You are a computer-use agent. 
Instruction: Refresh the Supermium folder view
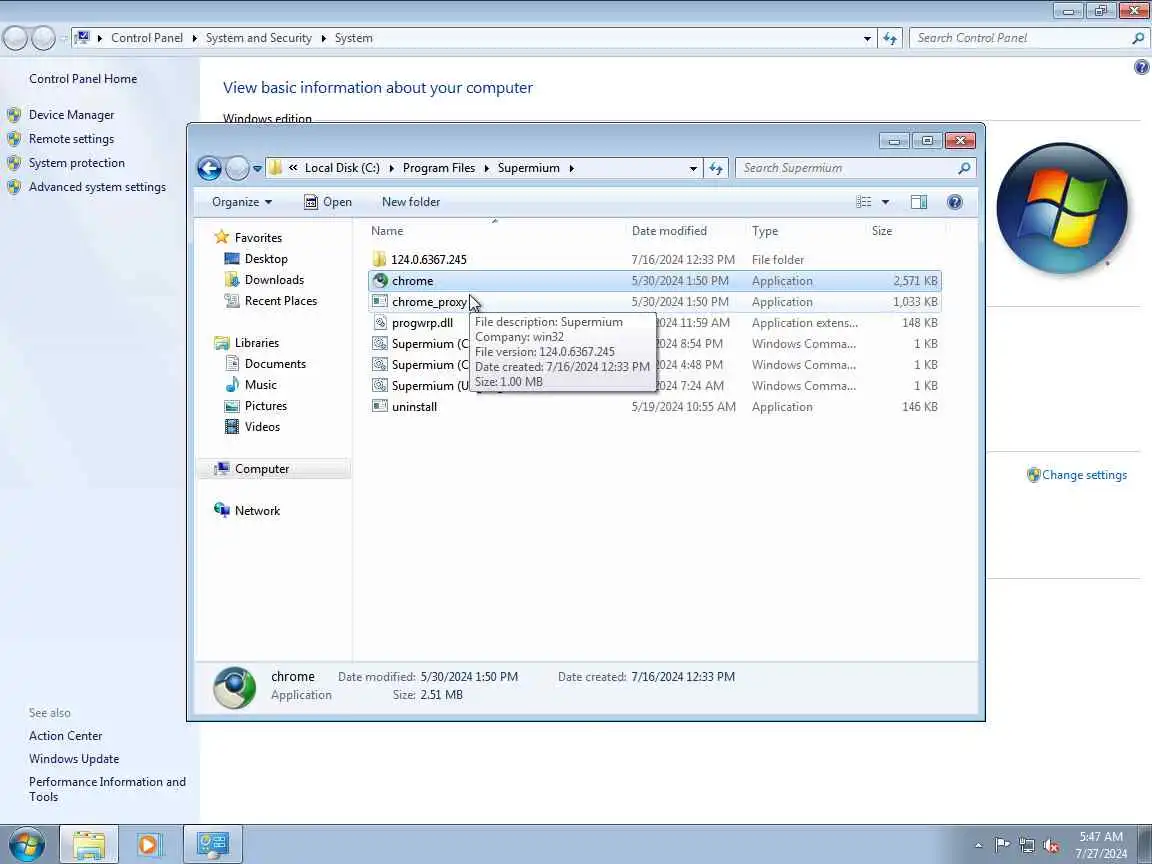pos(716,168)
